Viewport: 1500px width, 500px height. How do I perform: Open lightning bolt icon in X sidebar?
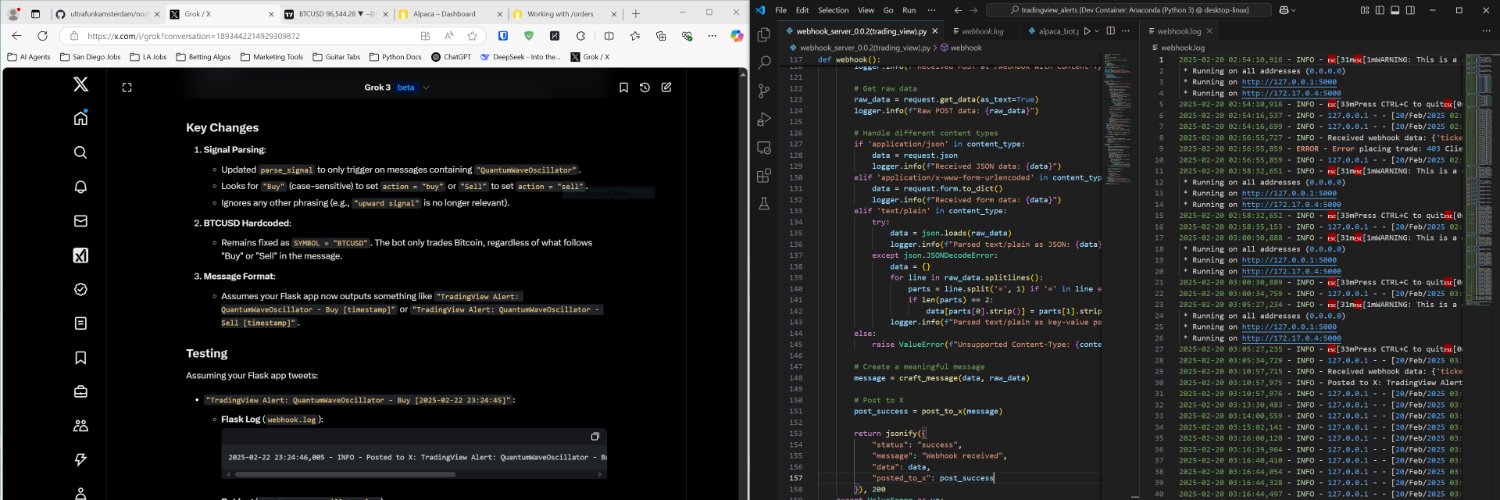click(x=80, y=459)
